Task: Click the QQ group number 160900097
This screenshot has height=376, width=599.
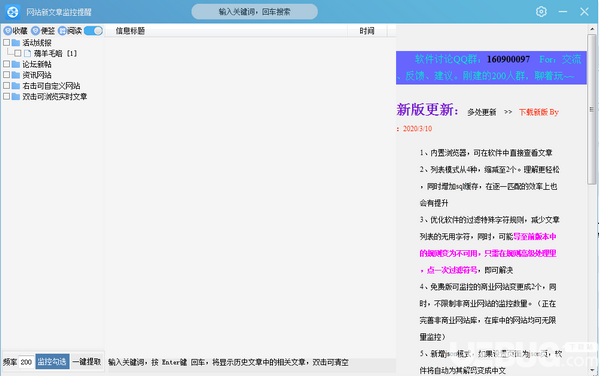Action: [508, 59]
